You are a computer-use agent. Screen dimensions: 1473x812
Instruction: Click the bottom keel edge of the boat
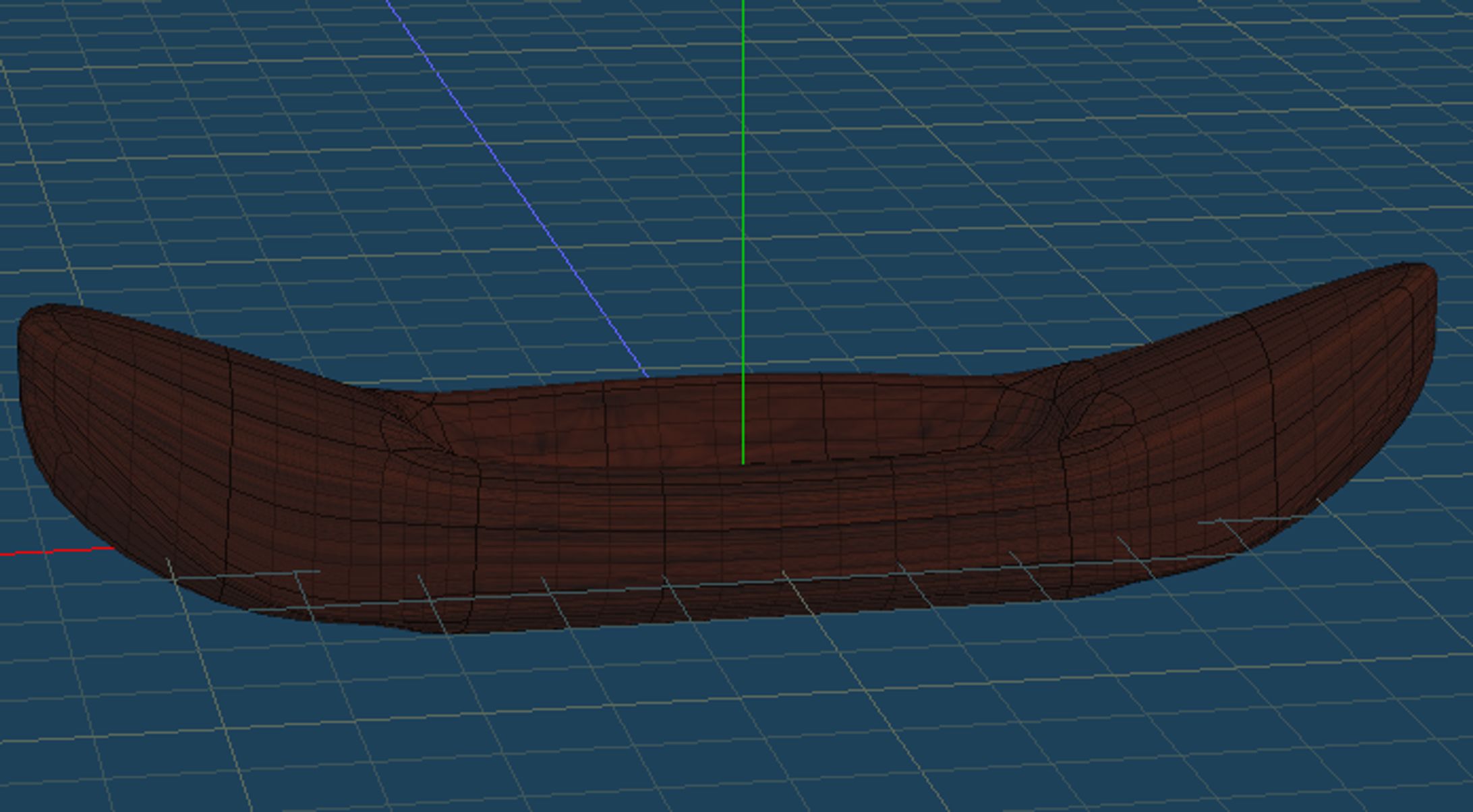674,619
